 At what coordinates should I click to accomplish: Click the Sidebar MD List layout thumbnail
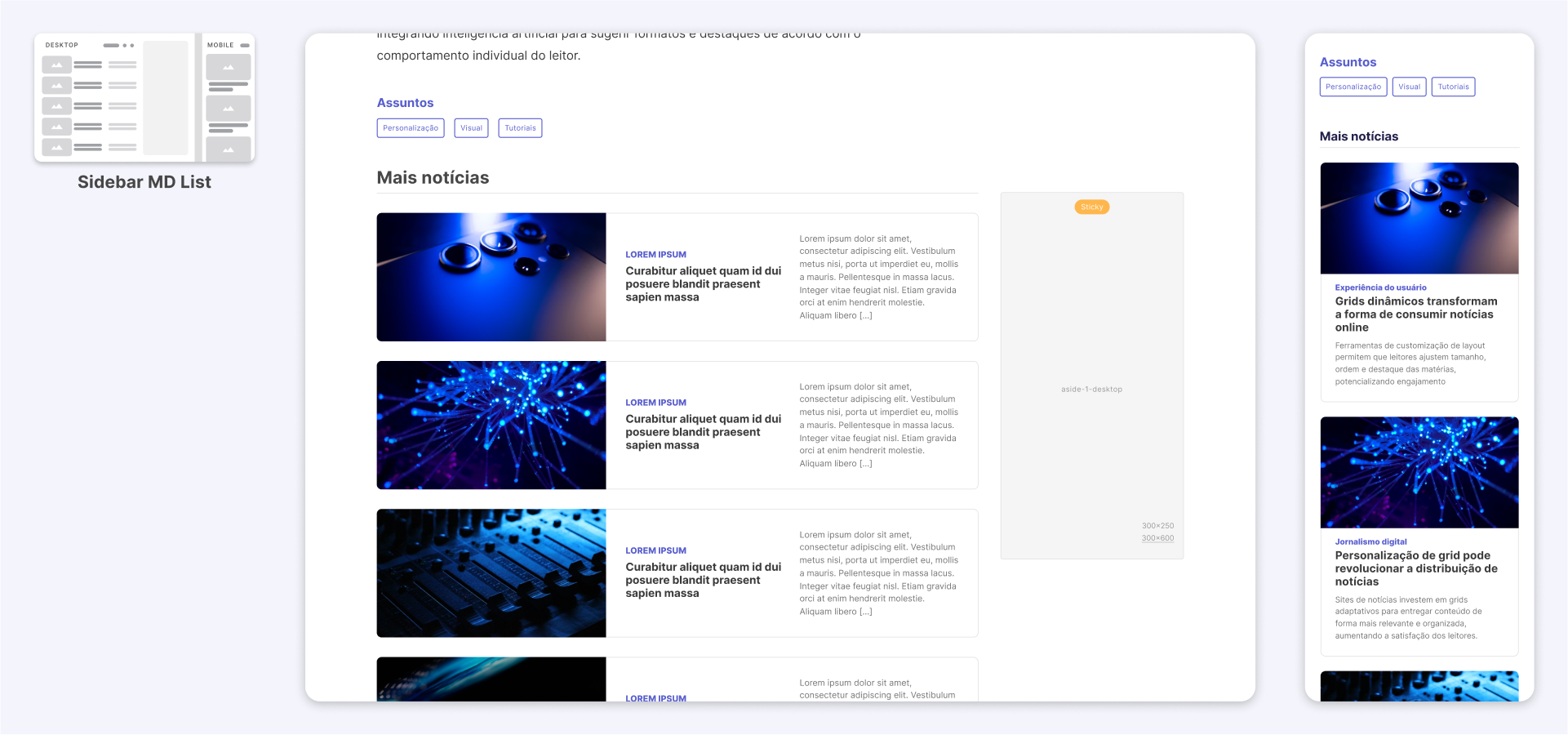pos(144,98)
